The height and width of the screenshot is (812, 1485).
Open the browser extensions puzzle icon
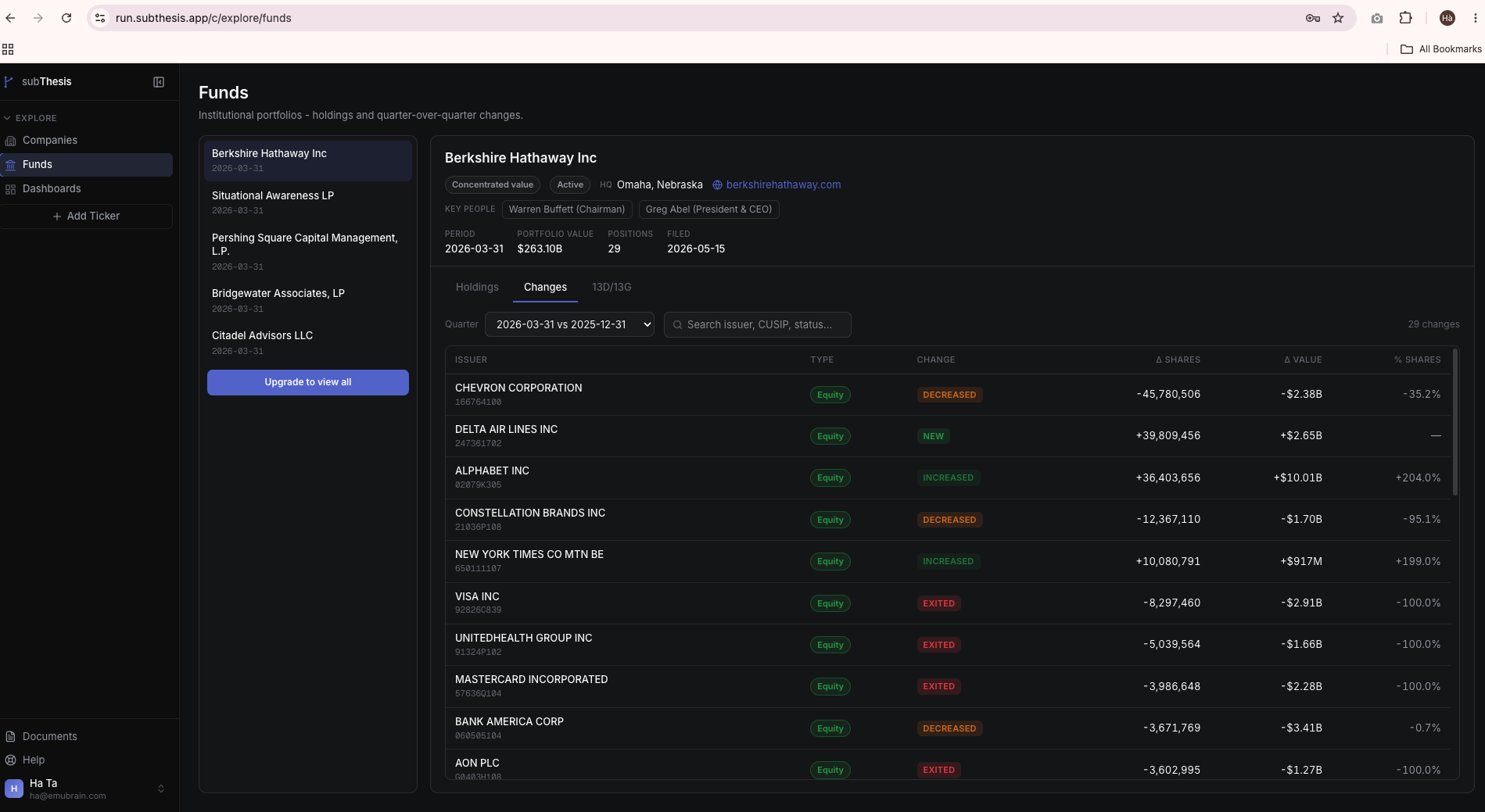tap(1405, 18)
